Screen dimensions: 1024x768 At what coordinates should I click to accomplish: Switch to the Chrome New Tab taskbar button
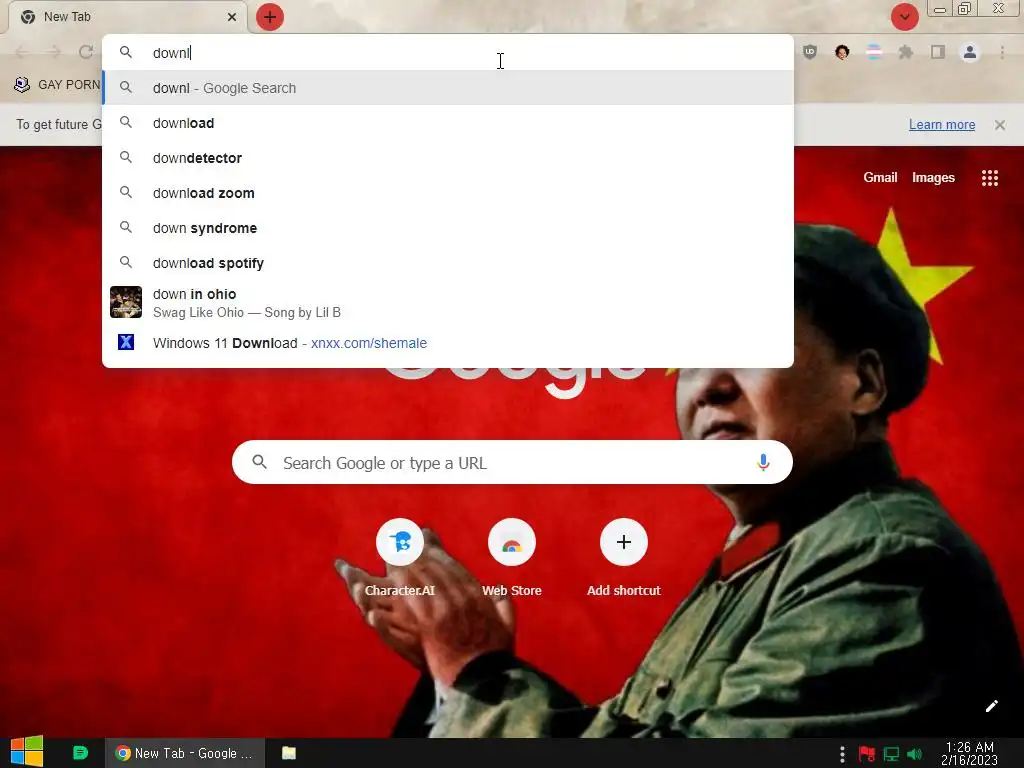pyautogui.click(x=185, y=753)
